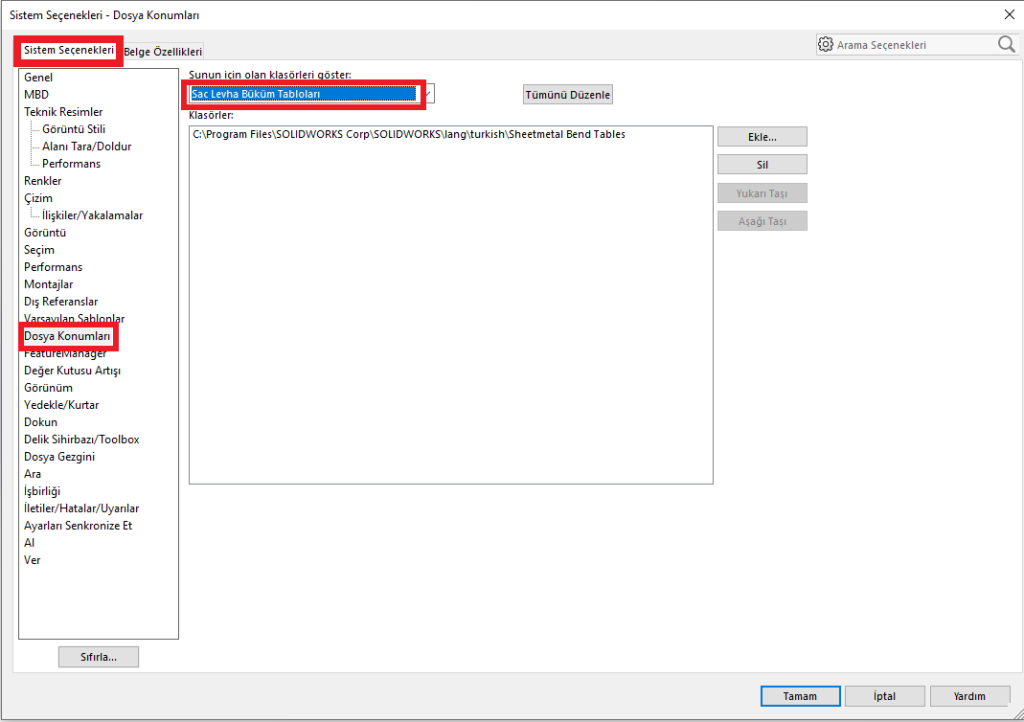
Task: Select the Sheetmetal Bend Tables folder path
Action: coord(409,134)
